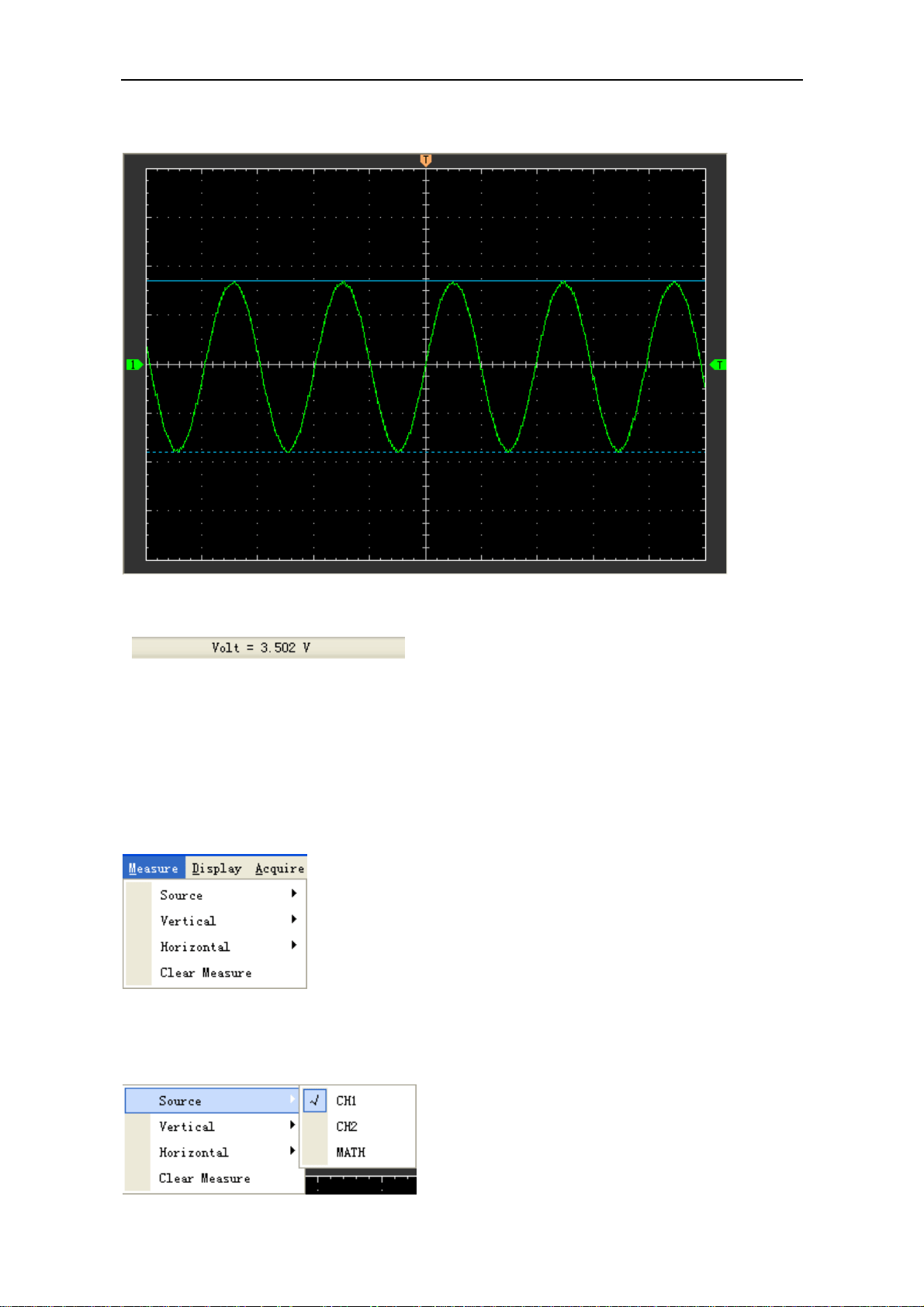Choose Vertical in the upper Measure menu
Screen dimensions: 924x1307
215,921
